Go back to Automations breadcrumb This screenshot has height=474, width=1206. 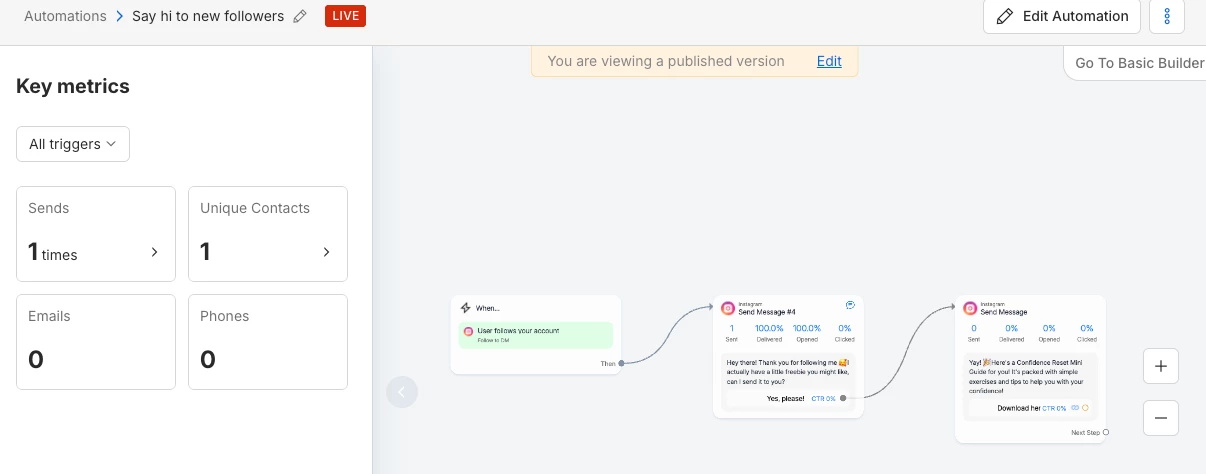[65, 17]
